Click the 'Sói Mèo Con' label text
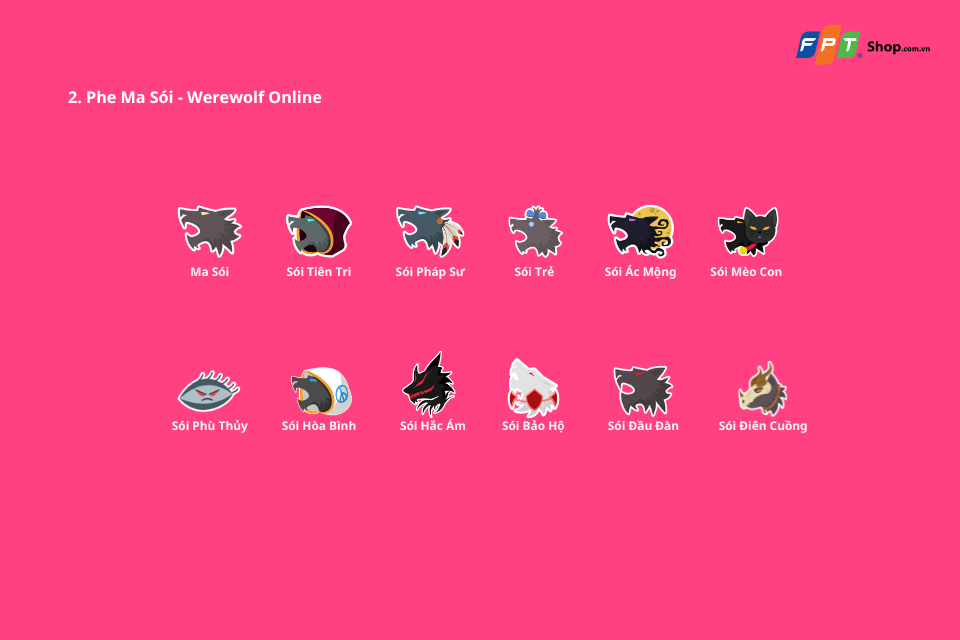Screen dimensions: 960x640 (746, 272)
